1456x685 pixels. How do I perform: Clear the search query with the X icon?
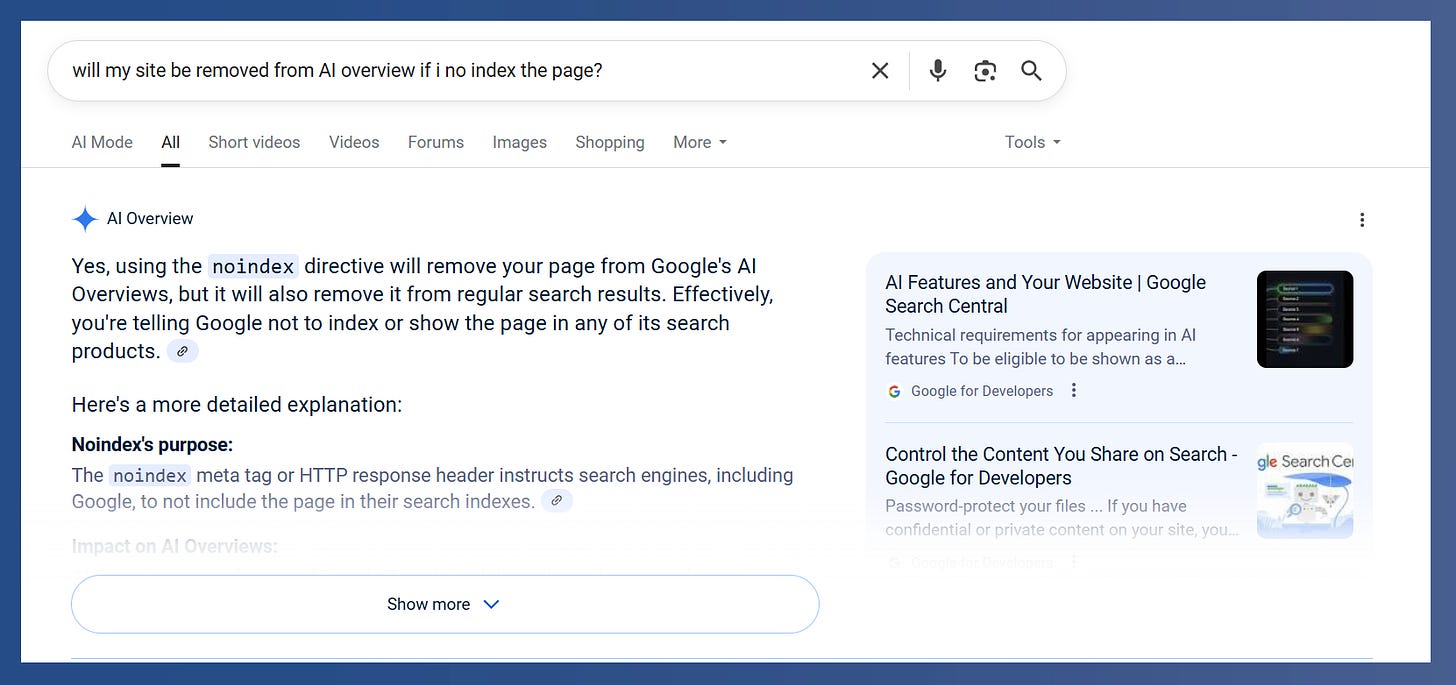pos(880,71)
